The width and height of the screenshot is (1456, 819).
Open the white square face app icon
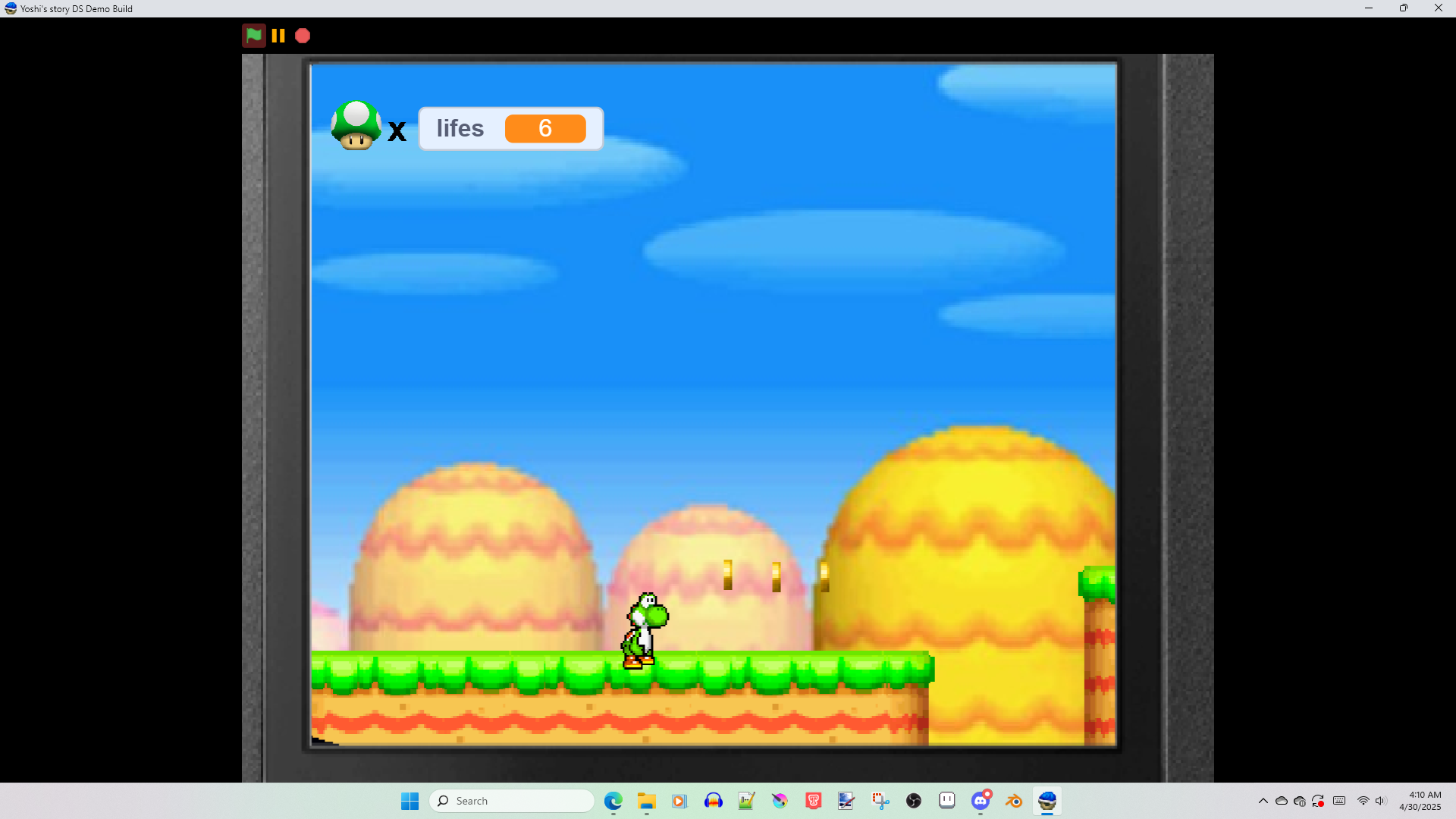pos(947,801)
